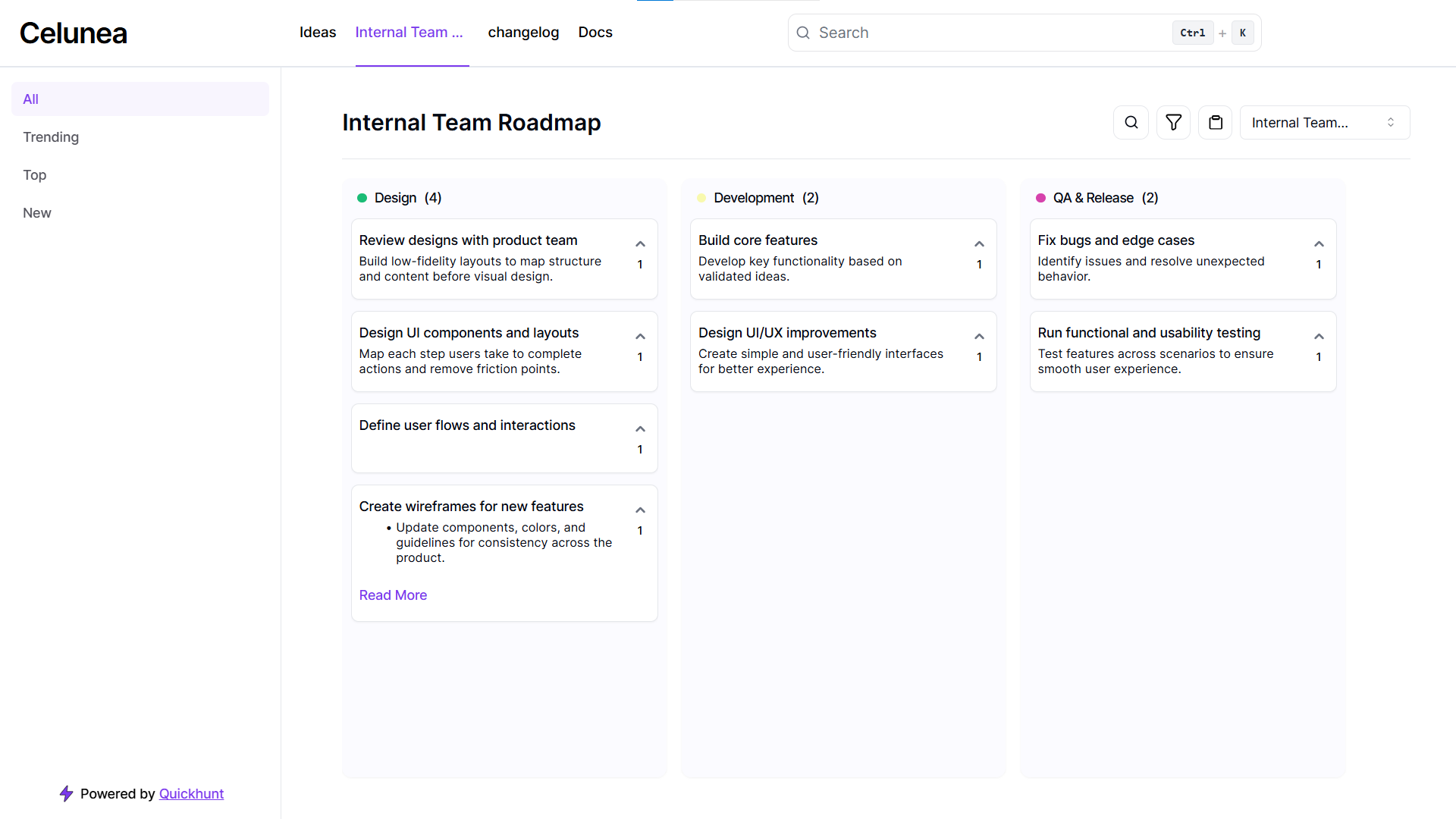Click the clipboard icon button
This screenshot has width=1456, height=819.
click(x=1216, y=122)
